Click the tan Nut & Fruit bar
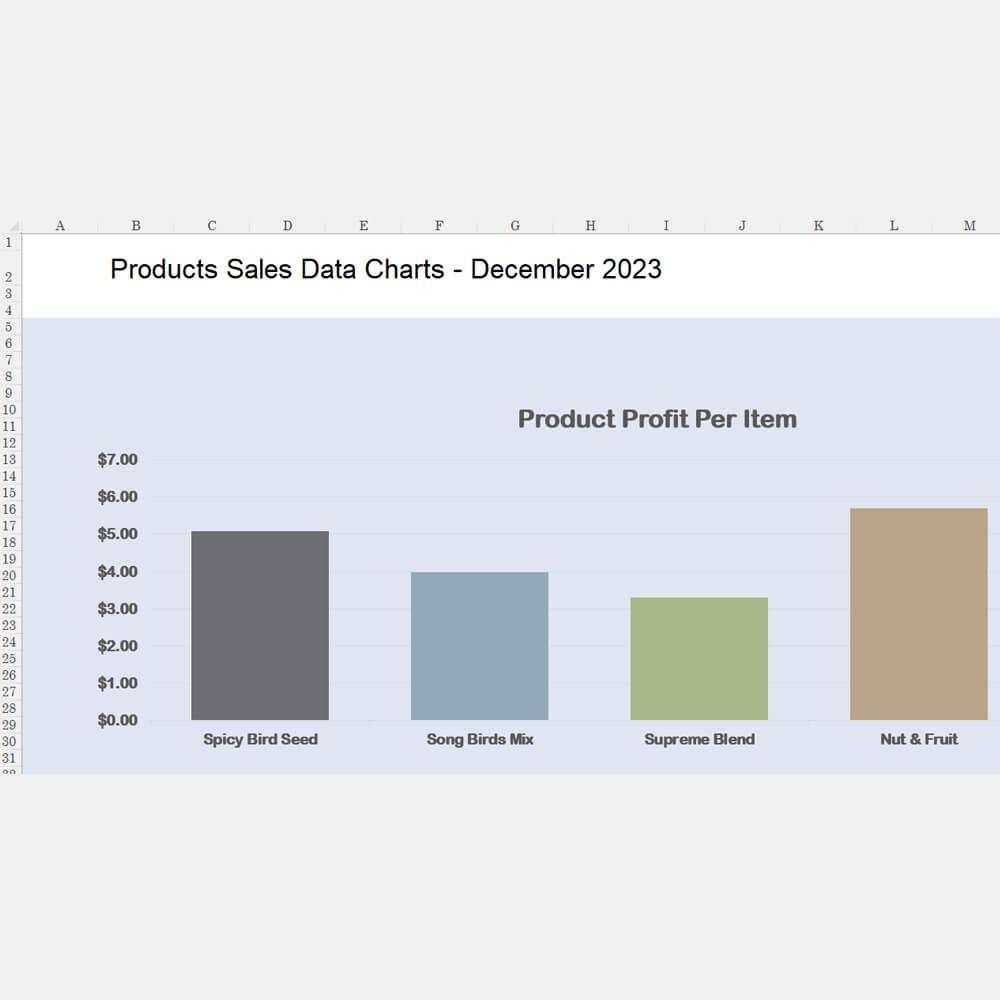1000x1000 pixels. pos(918,614)
